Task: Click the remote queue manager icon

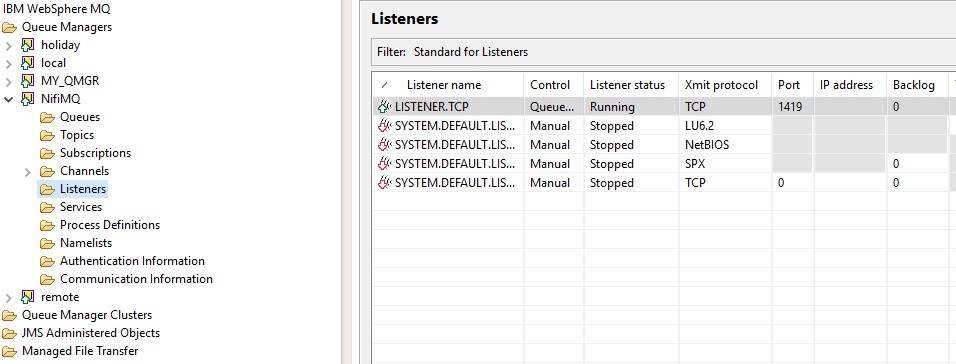Action: 27,297
